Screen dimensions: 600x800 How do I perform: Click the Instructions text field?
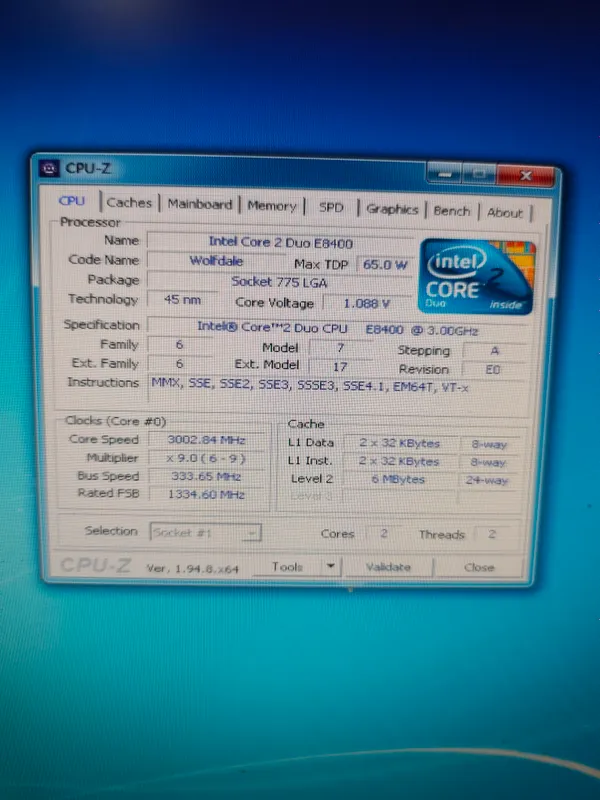point(337,388)
